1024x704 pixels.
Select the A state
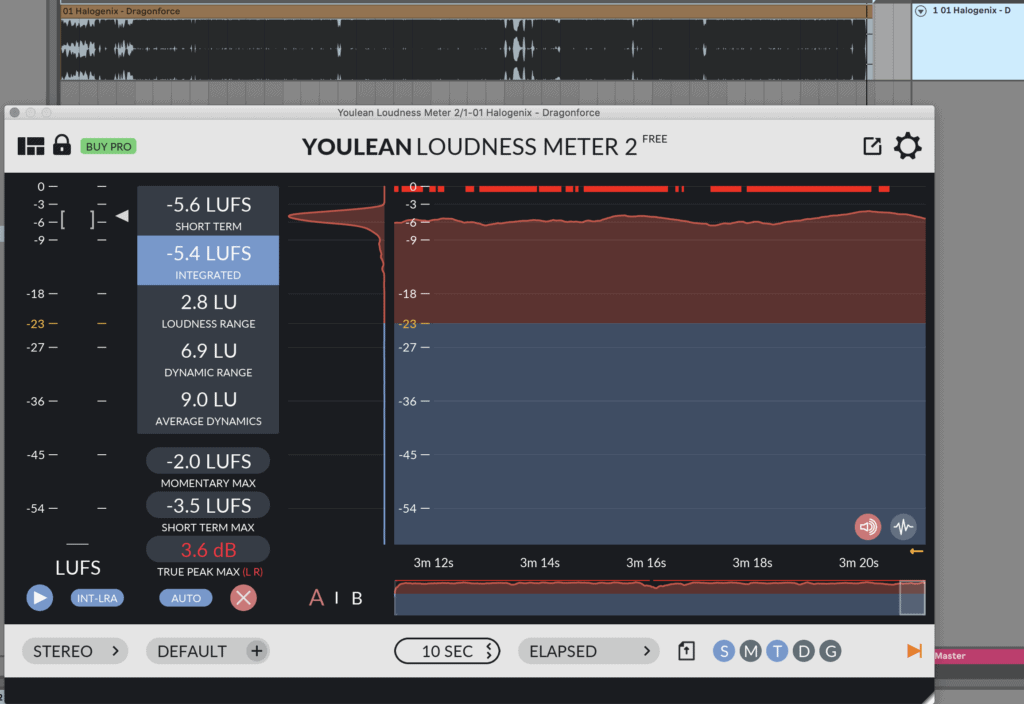pyautogui.click(x=317, y=598)
